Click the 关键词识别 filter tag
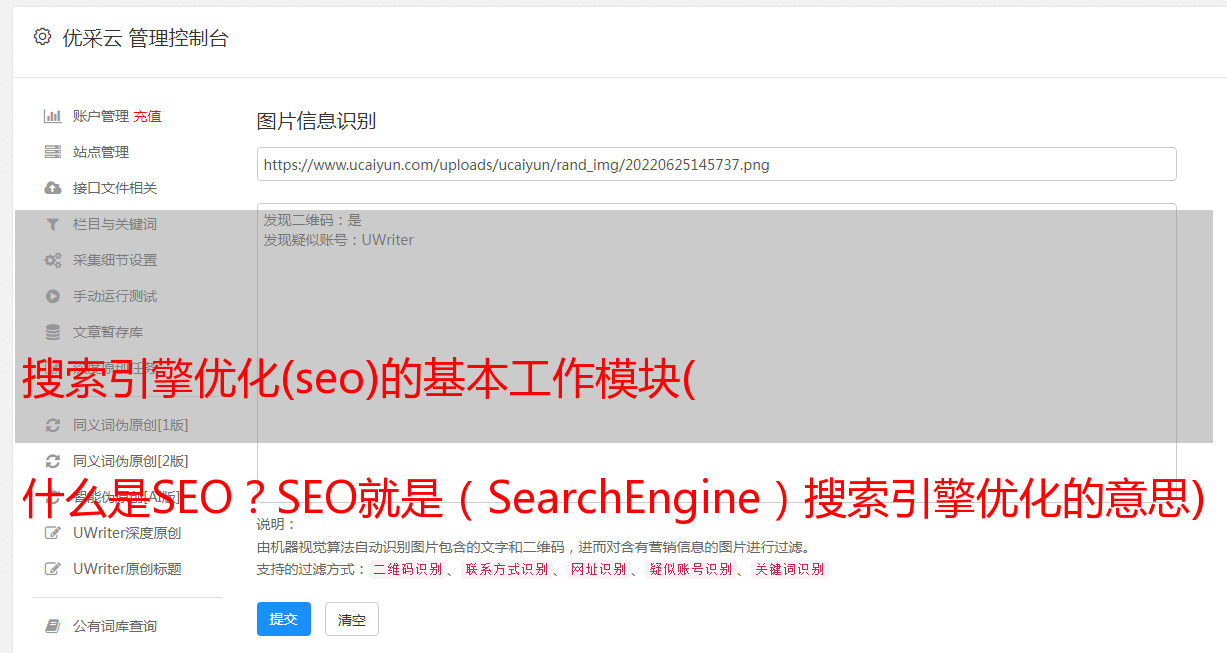 (x=790, y=569)
